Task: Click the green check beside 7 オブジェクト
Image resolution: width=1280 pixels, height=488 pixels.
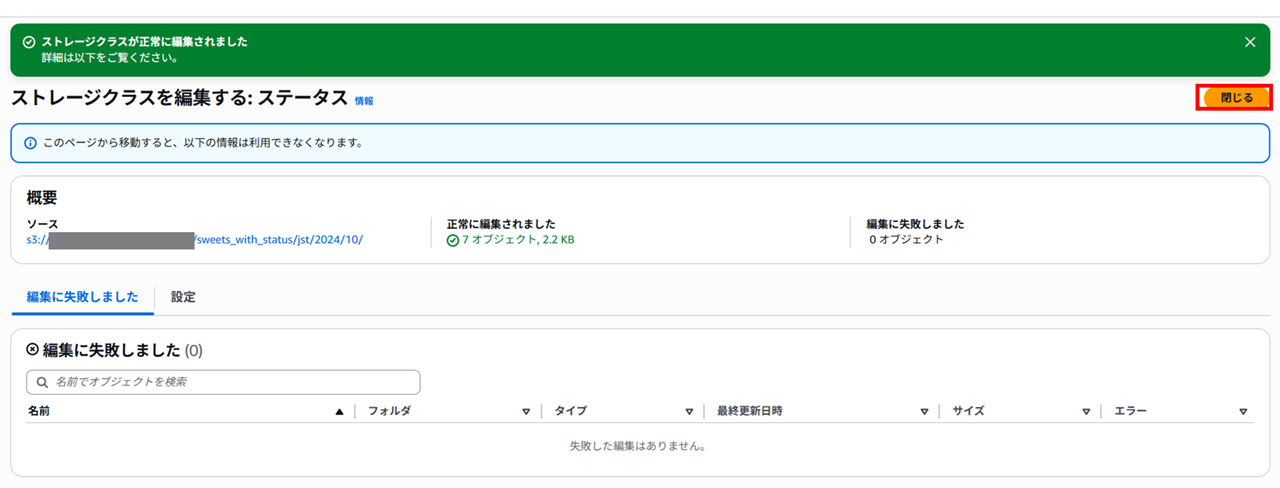Action: pos(452,240)
